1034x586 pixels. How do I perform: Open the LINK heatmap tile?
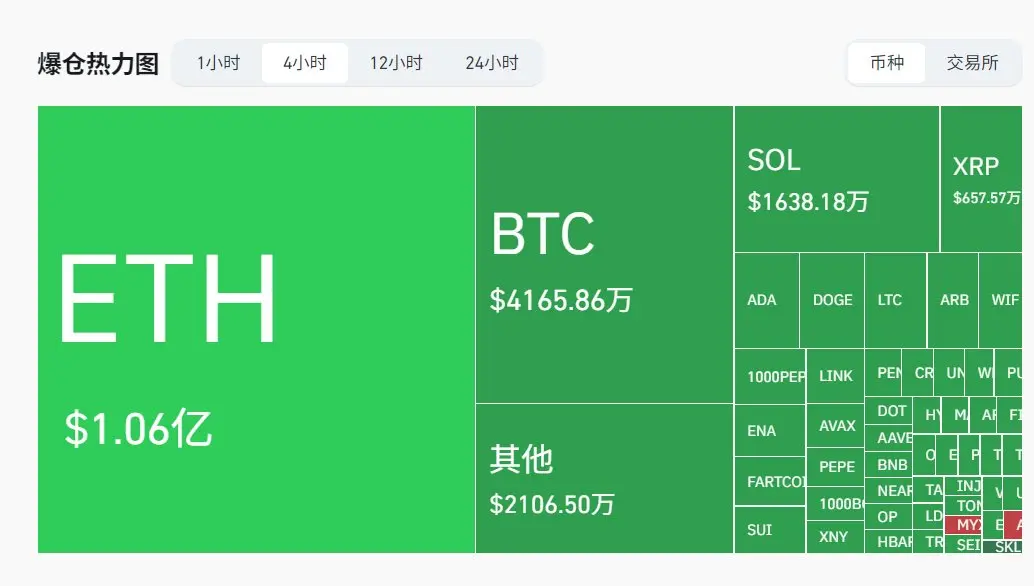[835, 376]
